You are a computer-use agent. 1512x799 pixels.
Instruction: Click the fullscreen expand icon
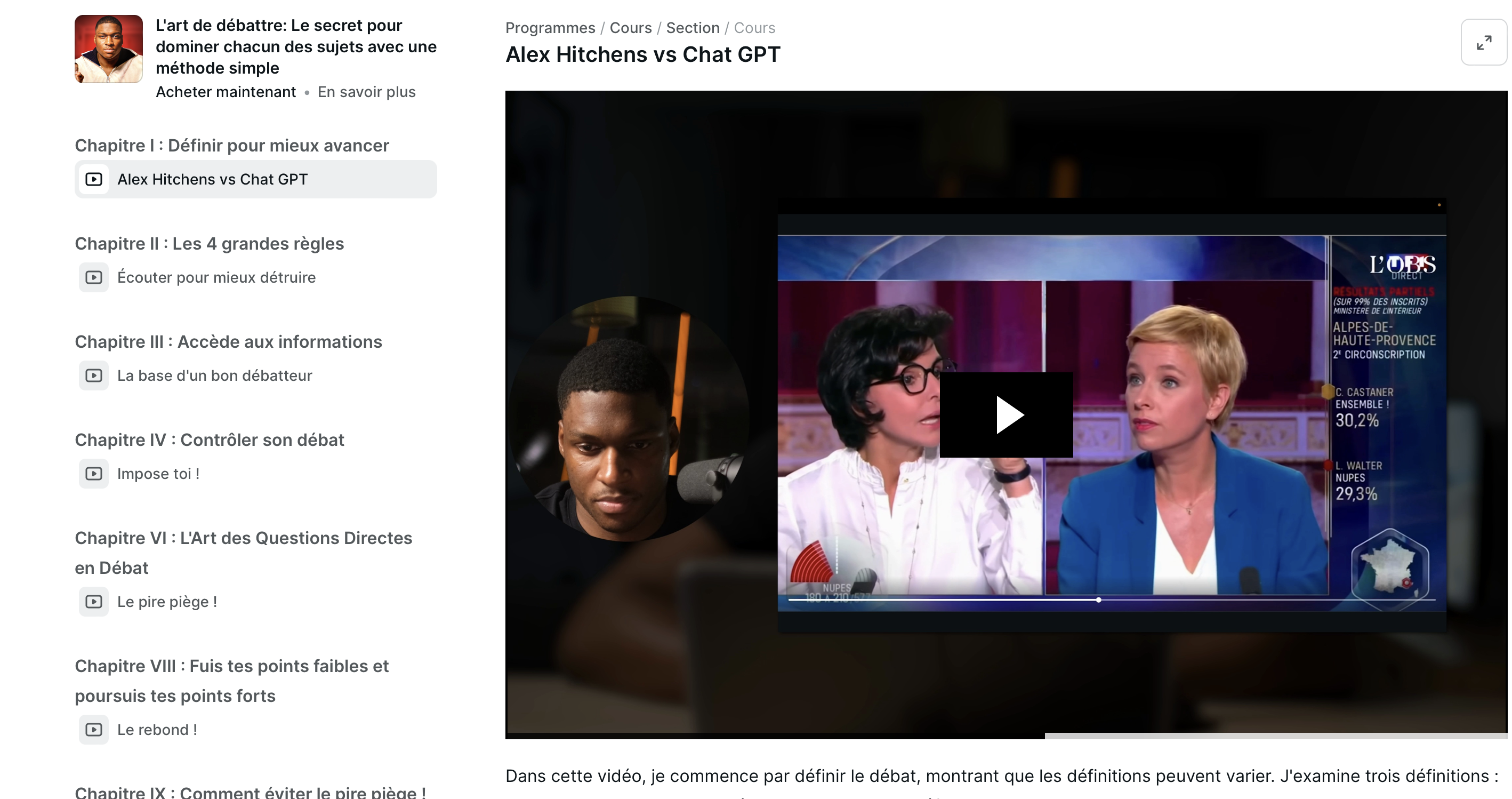[x=1483, y=42]
